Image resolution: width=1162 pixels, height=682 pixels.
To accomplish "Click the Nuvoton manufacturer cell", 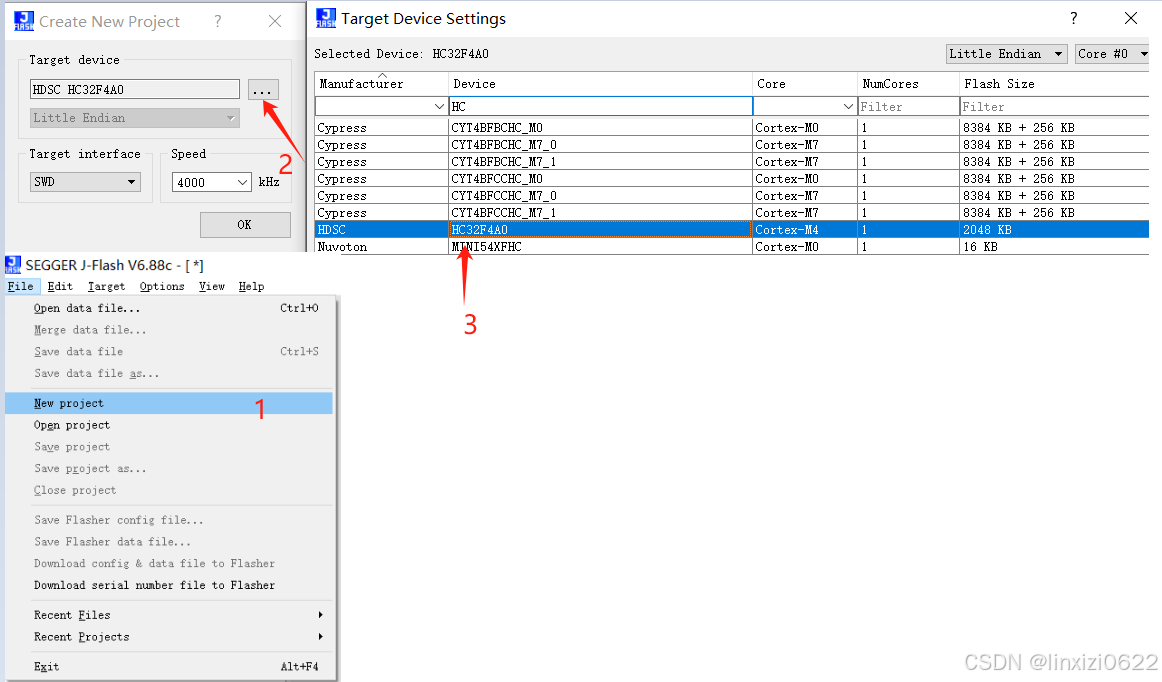I will tap(382, 247).
